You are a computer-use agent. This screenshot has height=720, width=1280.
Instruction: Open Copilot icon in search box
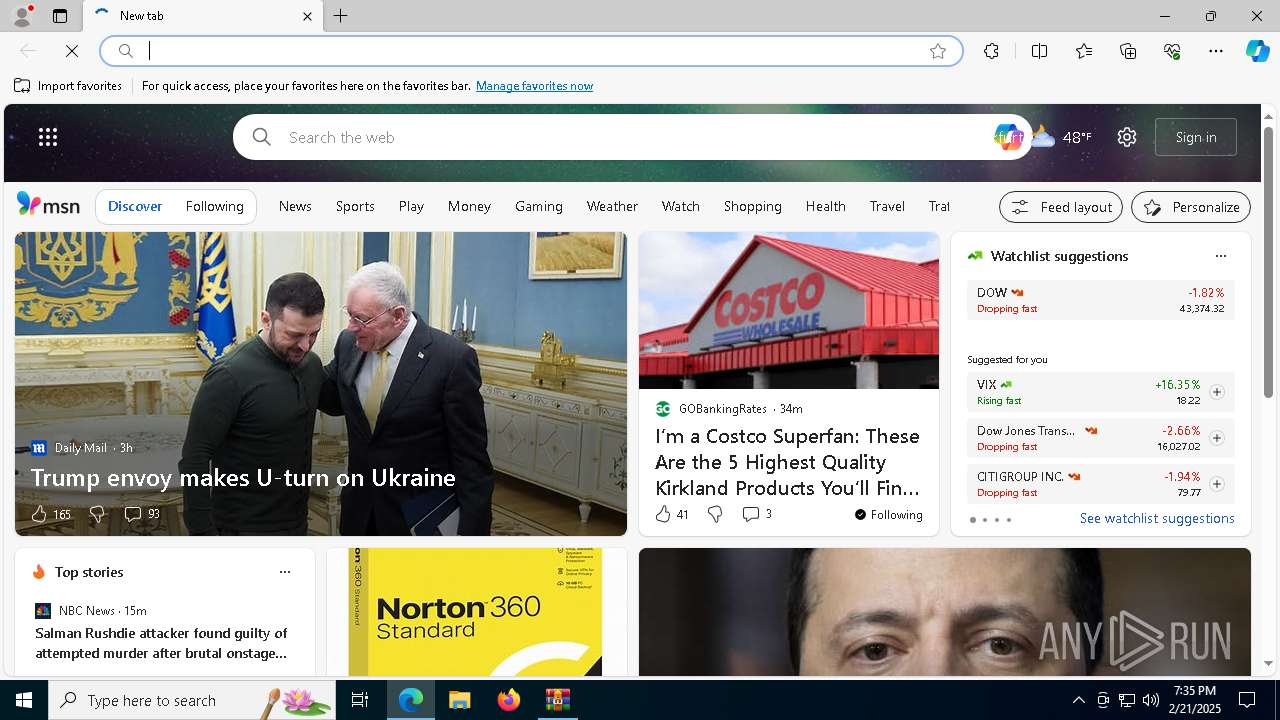point(1007,137)
